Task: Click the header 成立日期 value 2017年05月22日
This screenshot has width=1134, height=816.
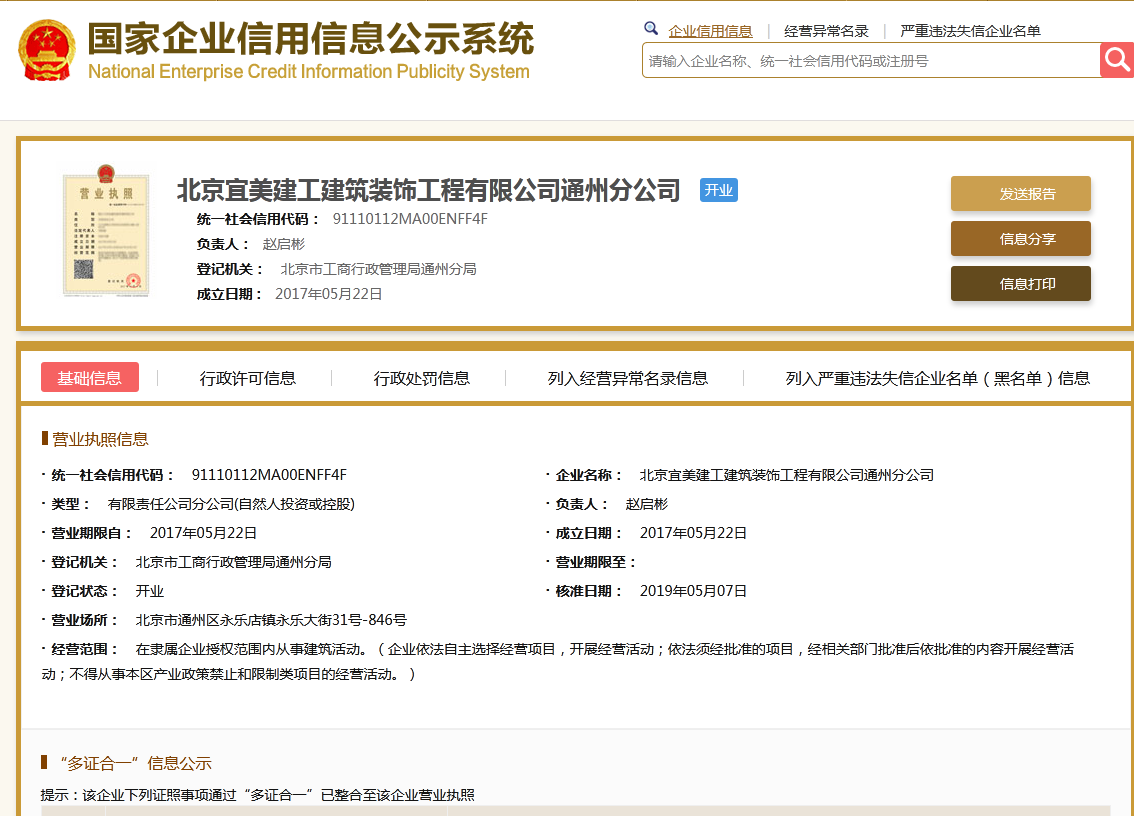Action: (328, 294)
